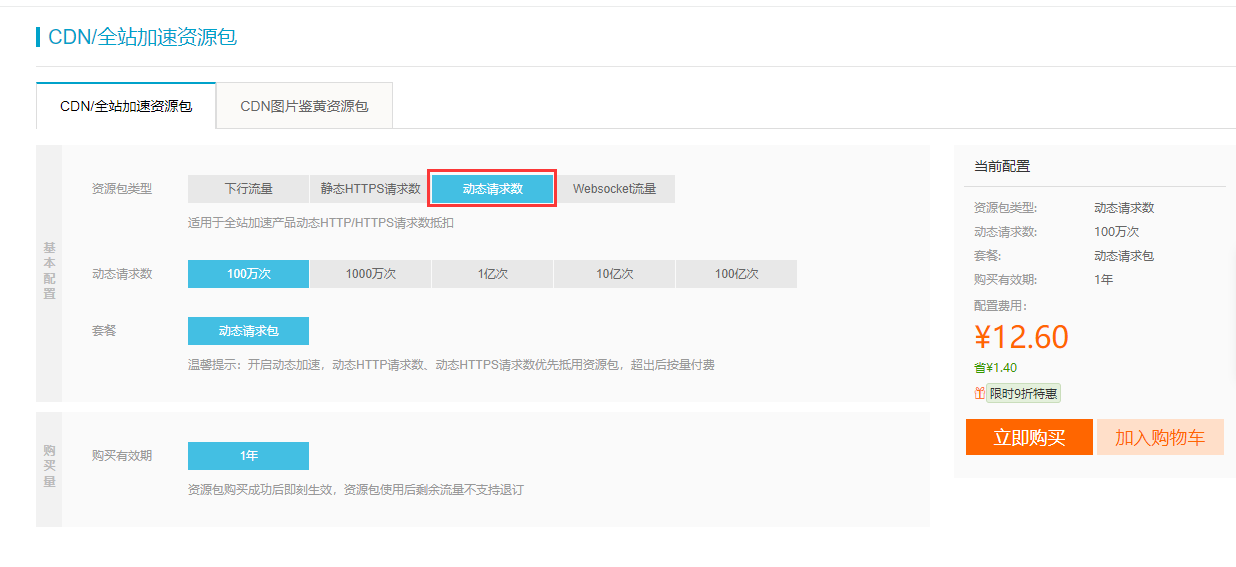1236x567 pixels.
Task: Select the 100亿次 request quota
Action: point(736,274)
